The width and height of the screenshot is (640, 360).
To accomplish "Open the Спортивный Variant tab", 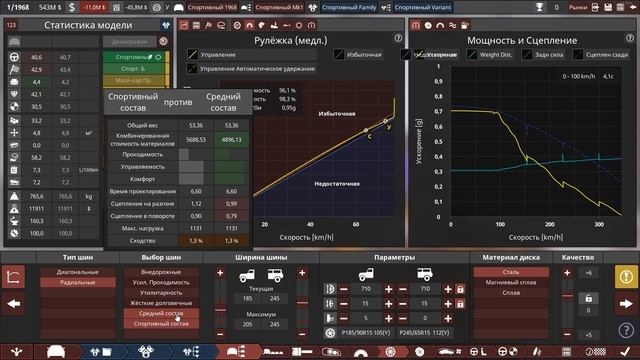I will tap(423, 7).
